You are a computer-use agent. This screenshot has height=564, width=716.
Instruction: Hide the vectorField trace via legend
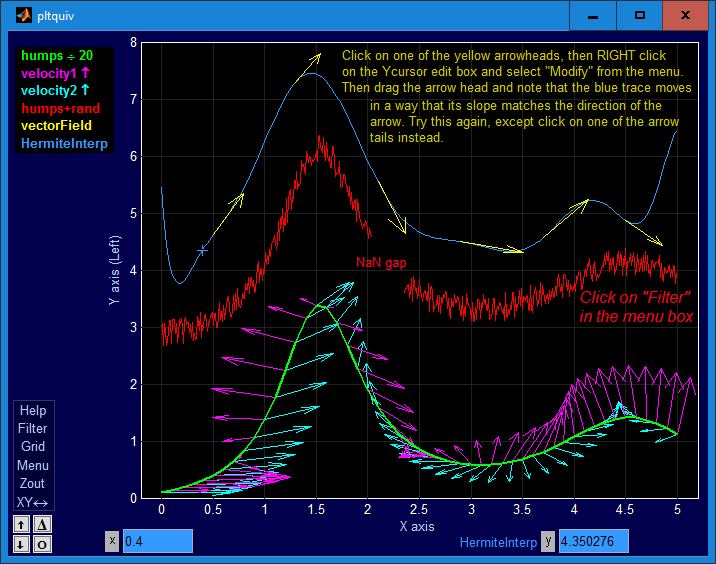pyautogui.click(x=57, y=126)
